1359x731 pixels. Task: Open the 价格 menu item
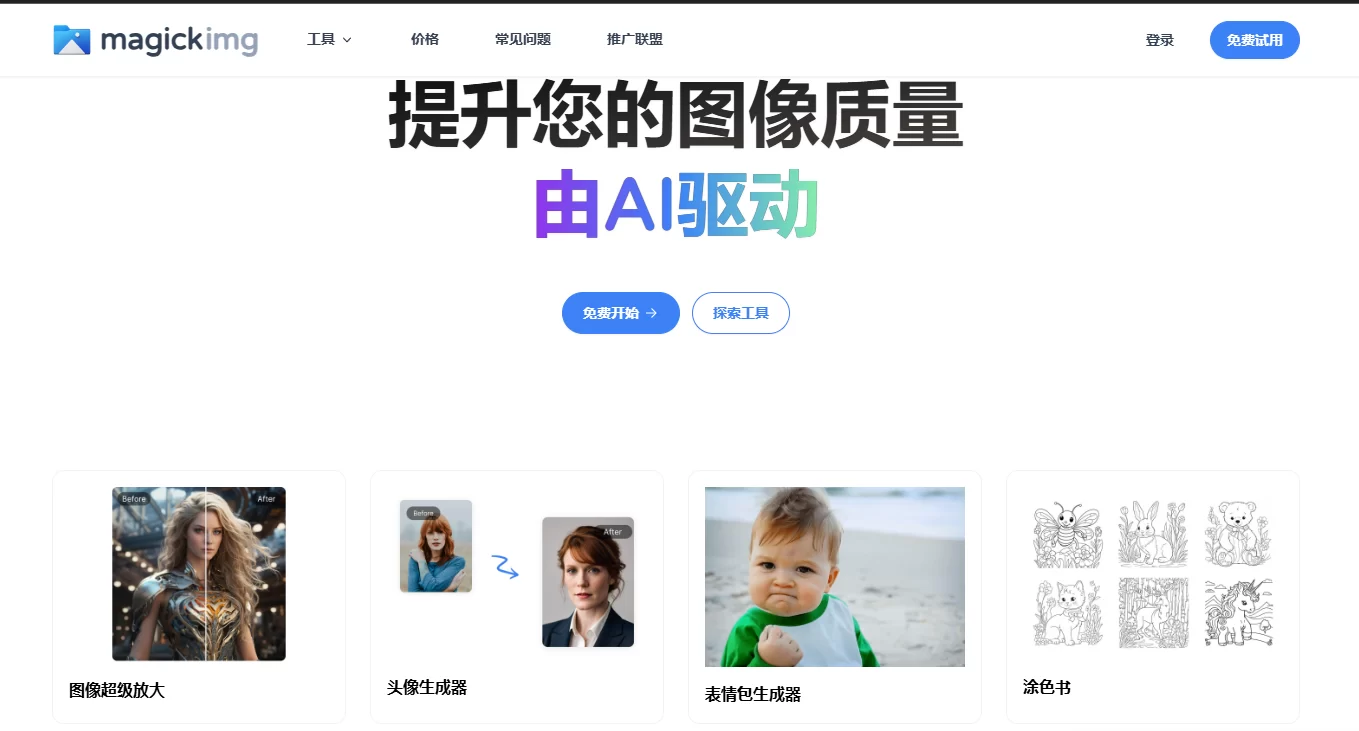tap(425, 40)
